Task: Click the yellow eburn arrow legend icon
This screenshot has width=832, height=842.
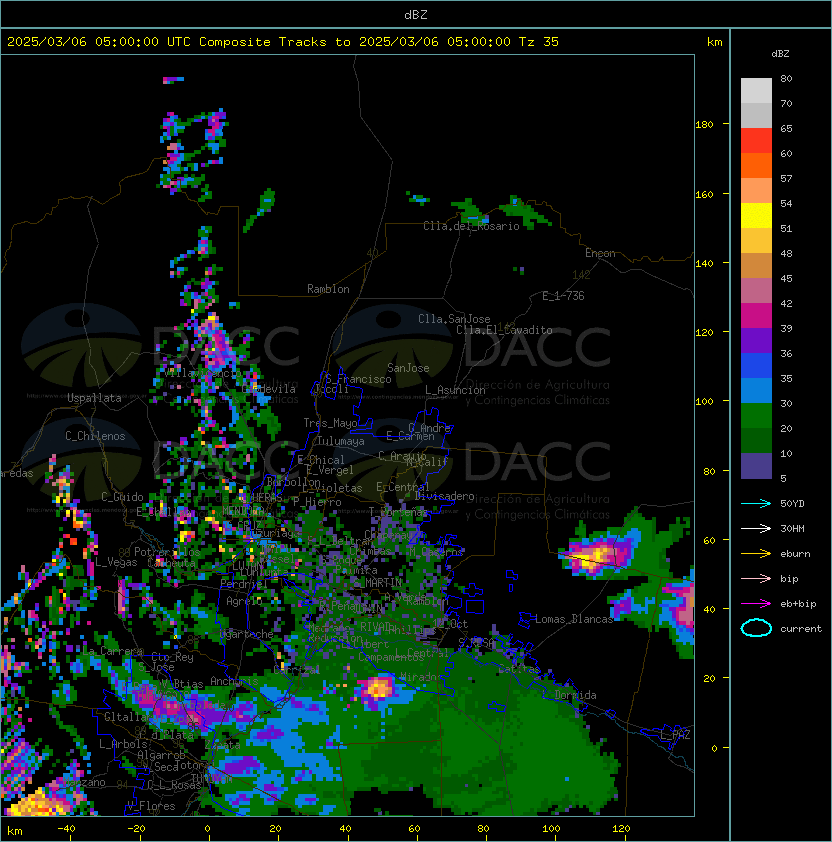Action: pos(756,554)
